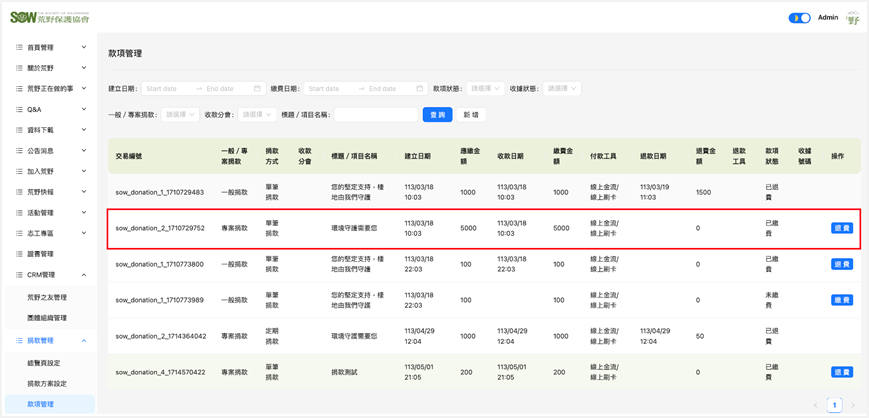The height and width of the screenshot is (418, 869).
Task: Open the 款項狀態 dropdown
Action: [x=485, y=89]
